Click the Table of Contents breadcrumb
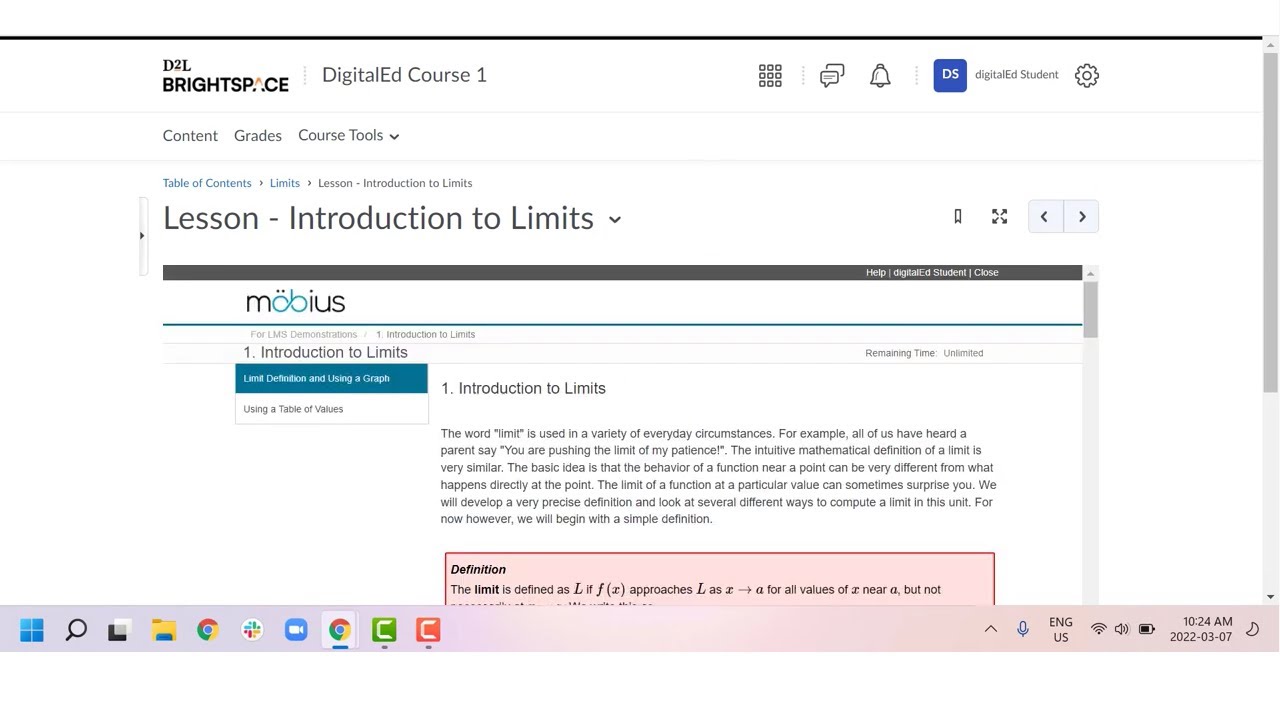This screenshot has height=720, width=1280. click(207, 183)
